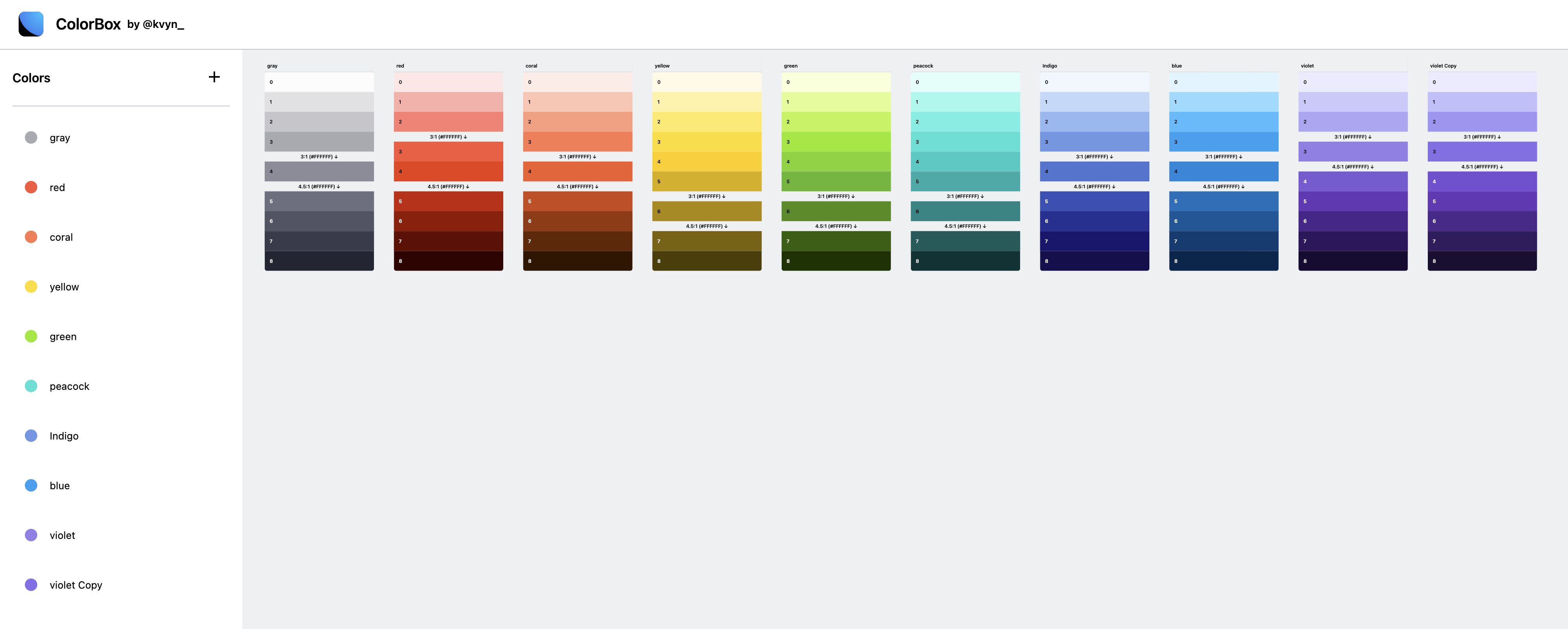Pick swatch 8 in the blue palette
The image size is (1568, 629).
(x=1223, y=261)
